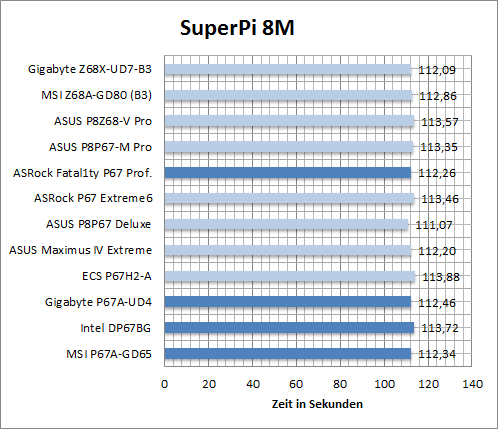Image resolution: width=498 pixels, height=429 pixels.
Task: Click the data value 112,86
Action: pos(438,96)
